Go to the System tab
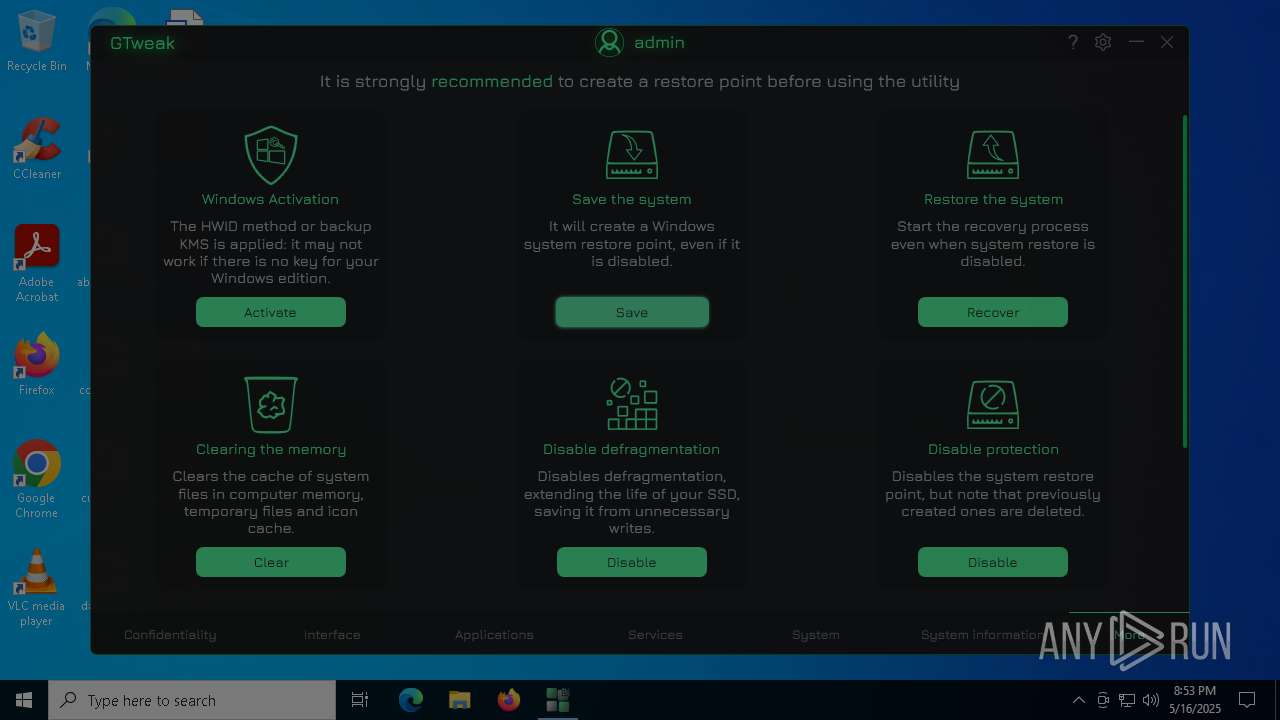Image resolution: width=1280 pixels, height=720 pixels. pyautogui.click(x=816, y=634)
